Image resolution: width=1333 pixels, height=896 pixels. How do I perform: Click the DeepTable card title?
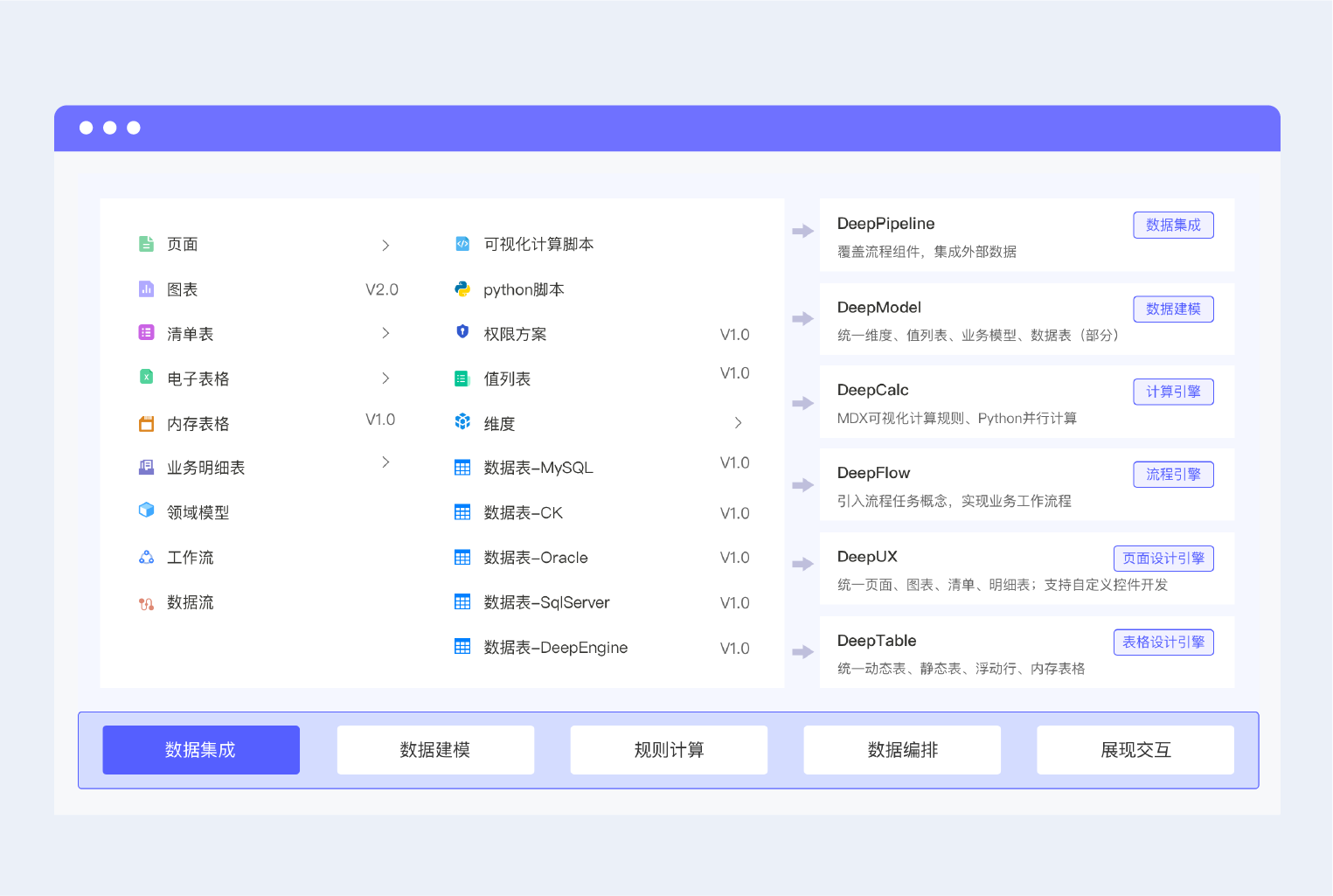tap(876, 641)
